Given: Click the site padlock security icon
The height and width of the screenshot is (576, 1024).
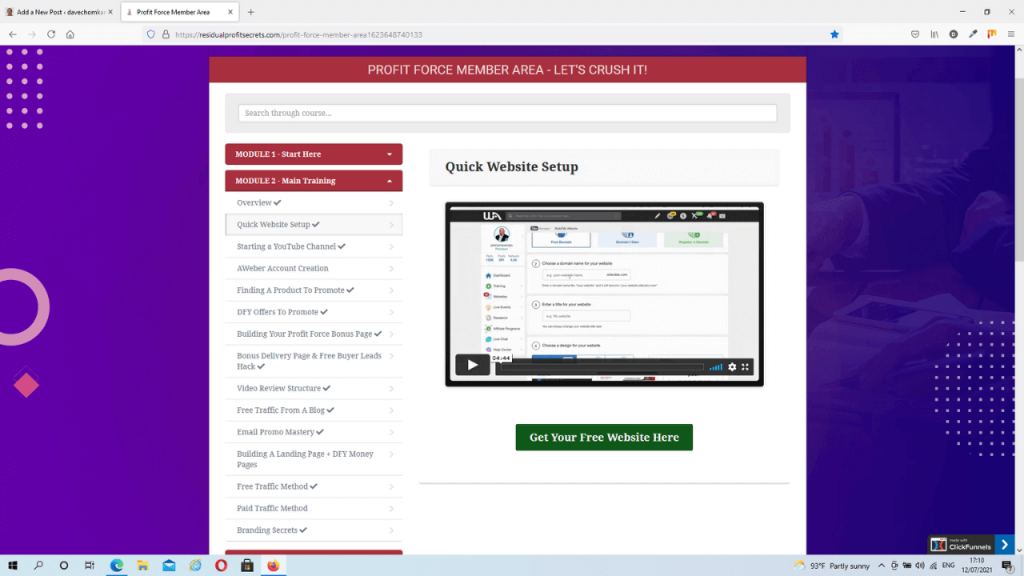Looking at the screenshot, I should (166, 35).
